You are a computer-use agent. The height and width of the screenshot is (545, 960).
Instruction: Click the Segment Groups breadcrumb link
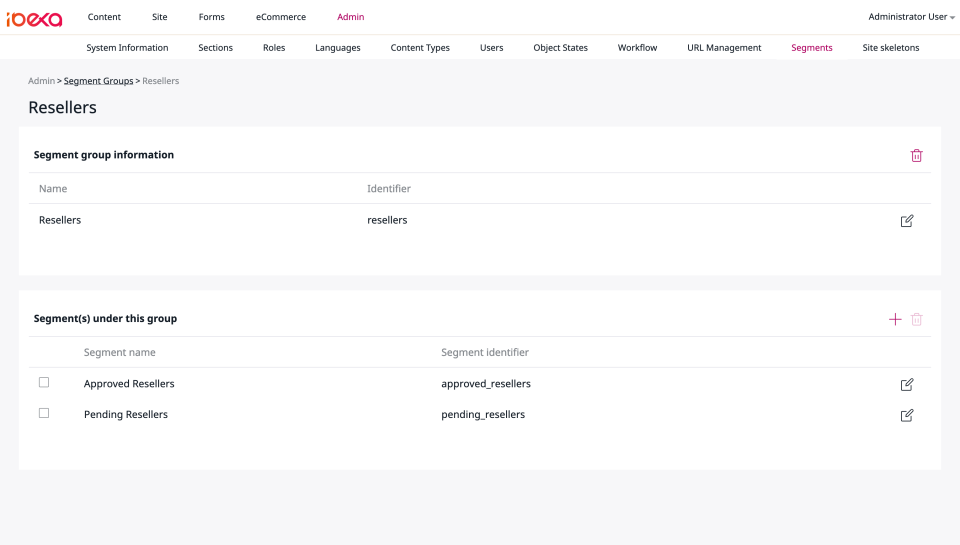click(x=98, y=81)
